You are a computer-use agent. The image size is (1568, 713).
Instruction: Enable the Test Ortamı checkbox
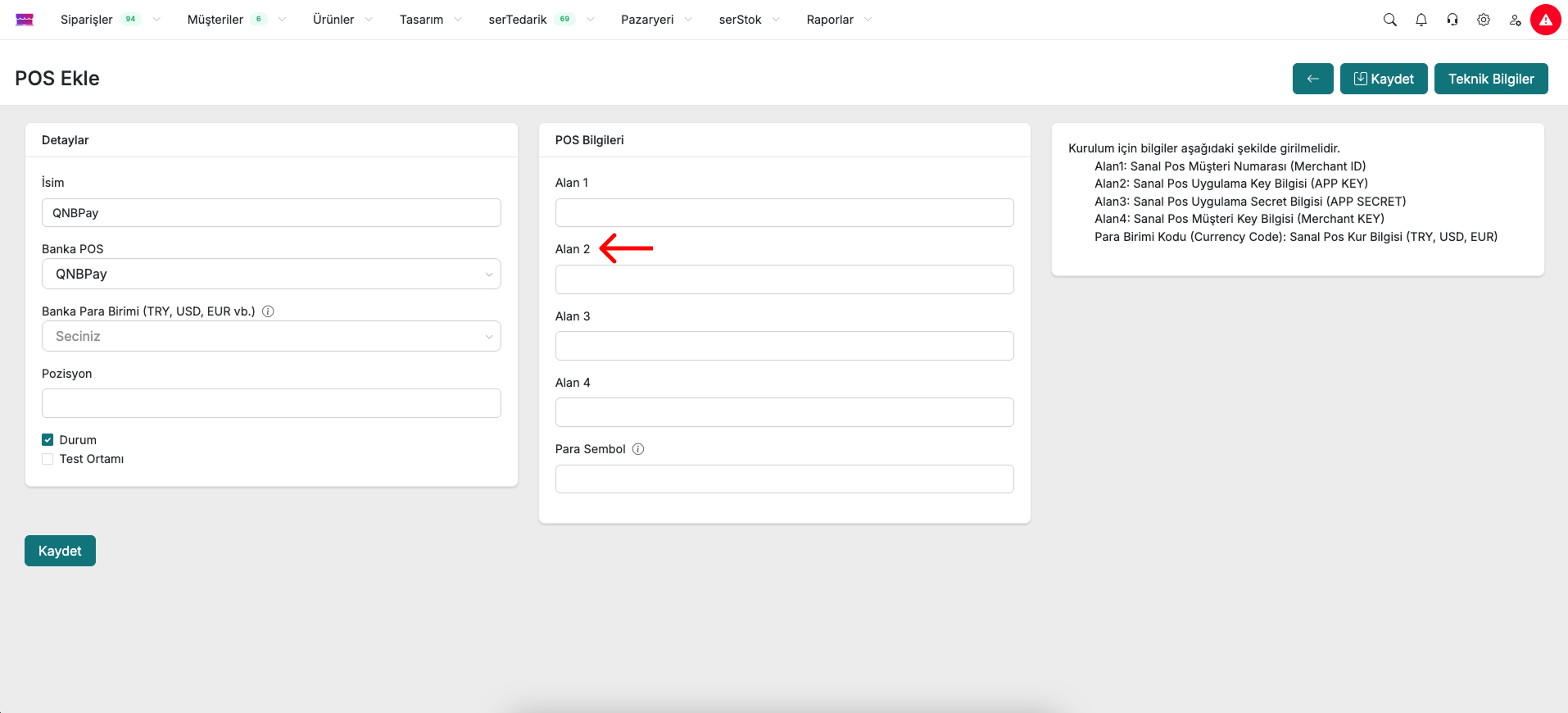(x=48, y=459)
